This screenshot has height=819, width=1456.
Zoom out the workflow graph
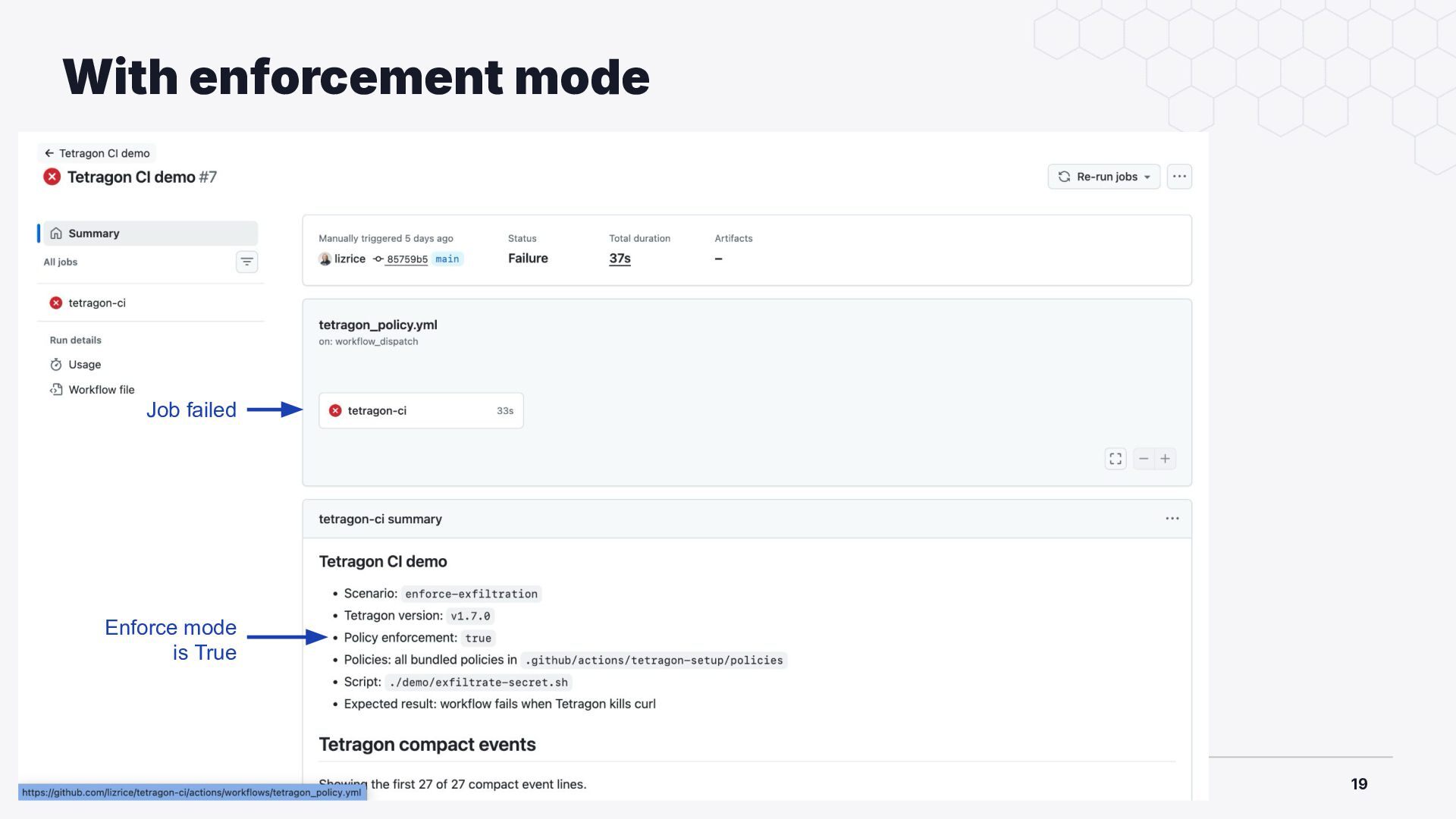tap(1144, 459)
